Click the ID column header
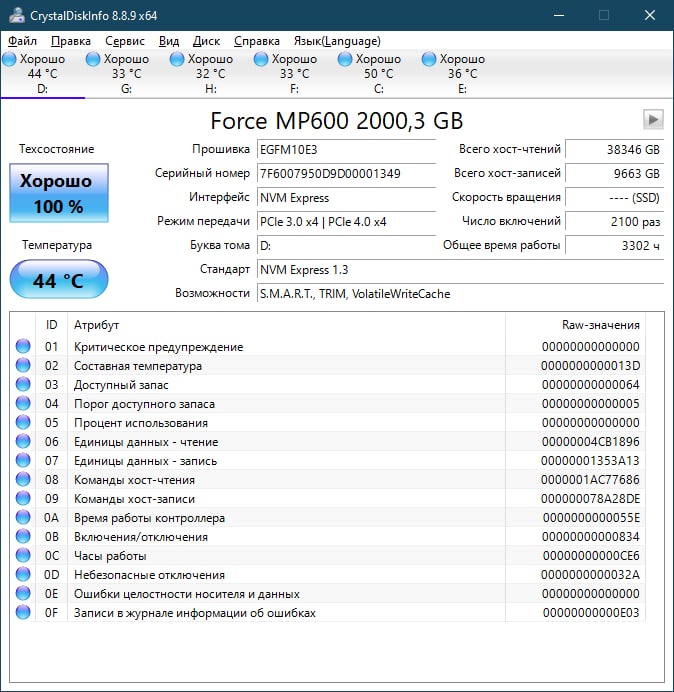This screenshot has width=674, height=692. click(51, 325)
